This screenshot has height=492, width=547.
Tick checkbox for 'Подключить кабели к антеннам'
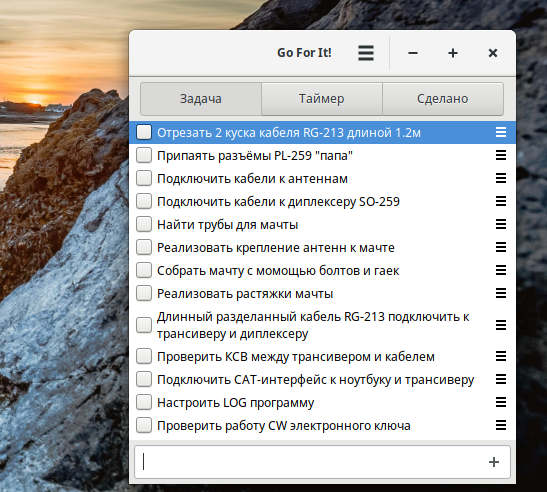point(144,178)
